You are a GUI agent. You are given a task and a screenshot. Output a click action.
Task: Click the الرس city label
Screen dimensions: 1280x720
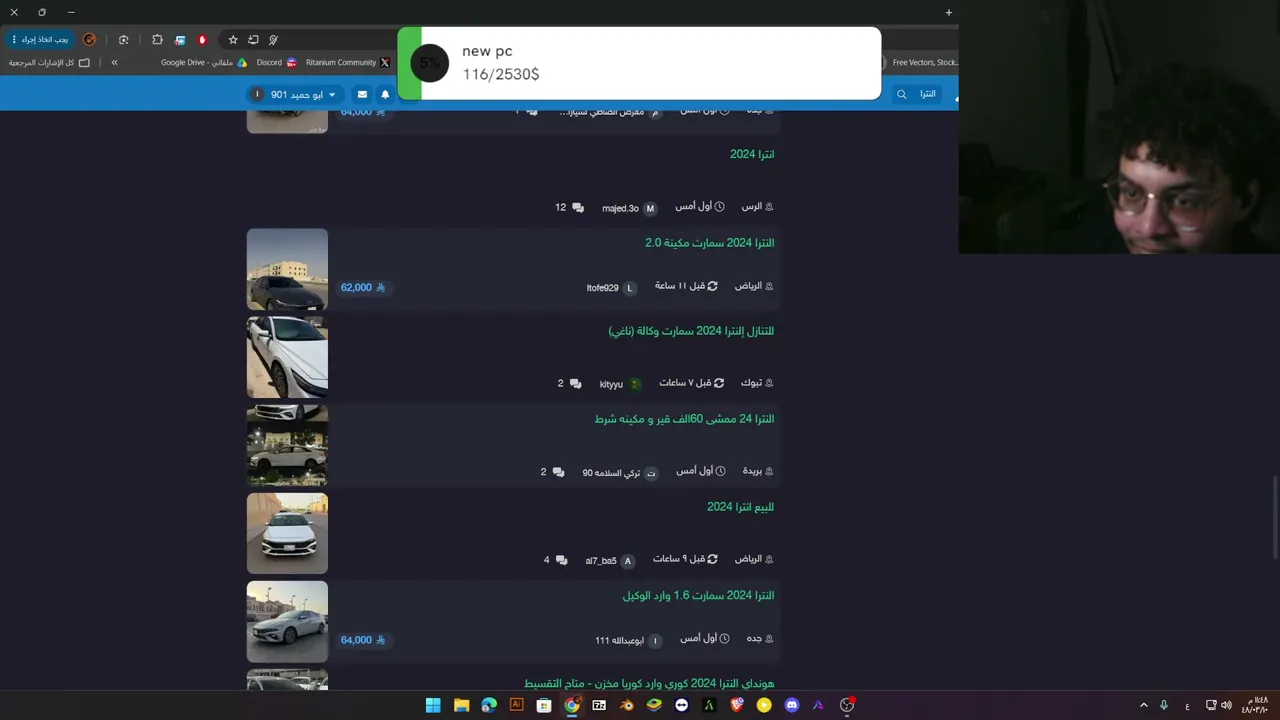click(x=757, y=207)
